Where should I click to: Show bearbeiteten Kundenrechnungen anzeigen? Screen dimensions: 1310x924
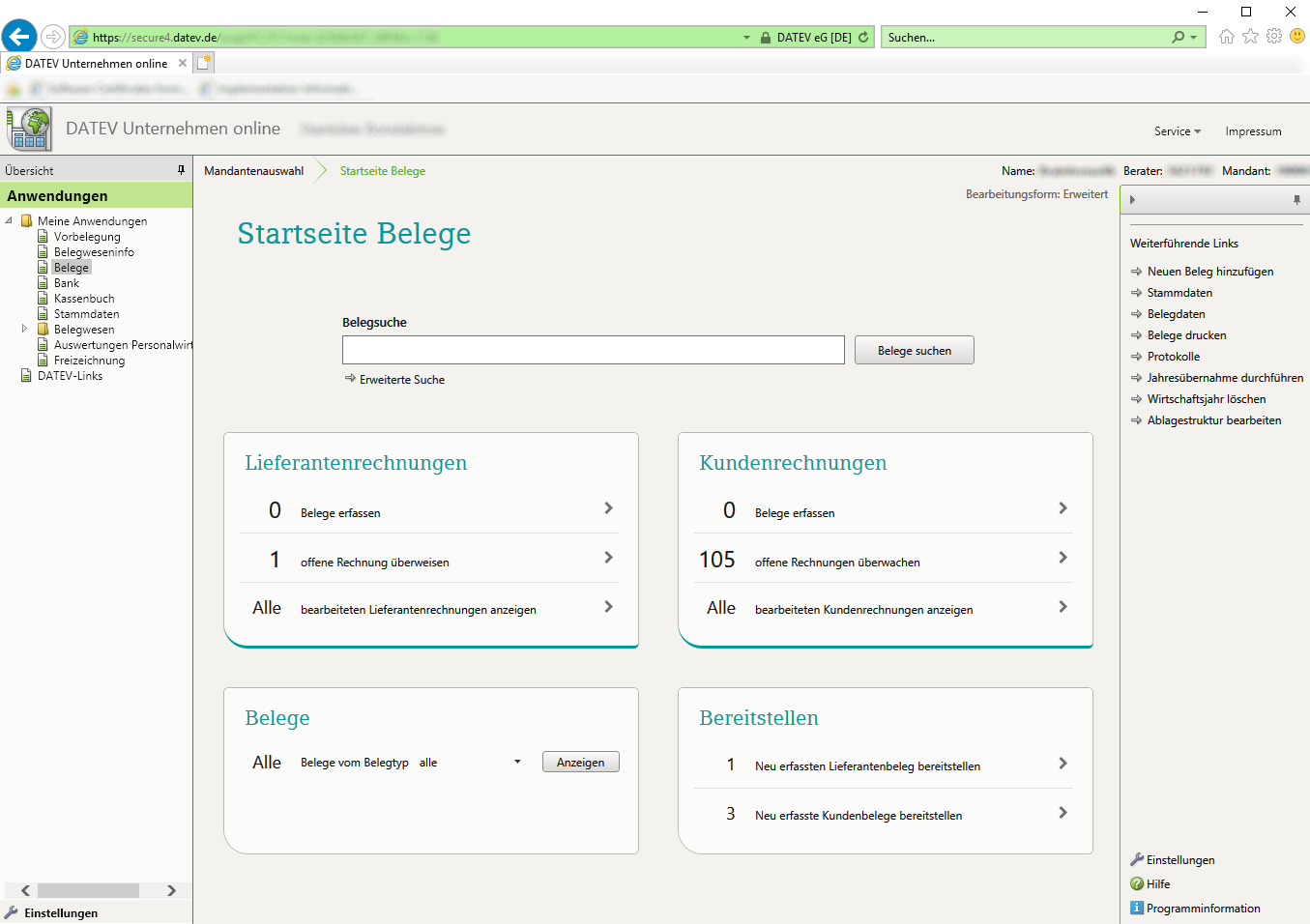pyautogui.click(x=884, y=608)
